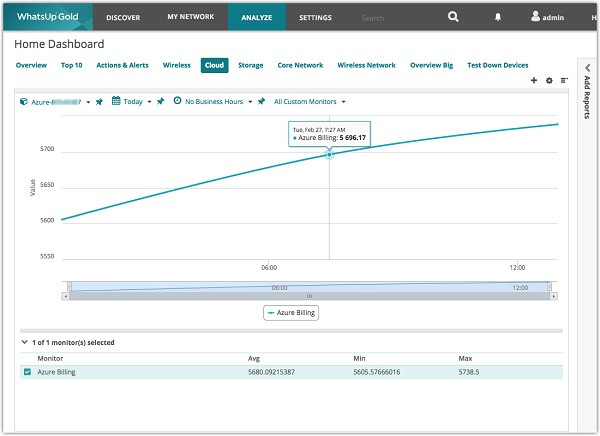
Task: Click the navigator scrollbar right arrow
Action: click(553, 296)
